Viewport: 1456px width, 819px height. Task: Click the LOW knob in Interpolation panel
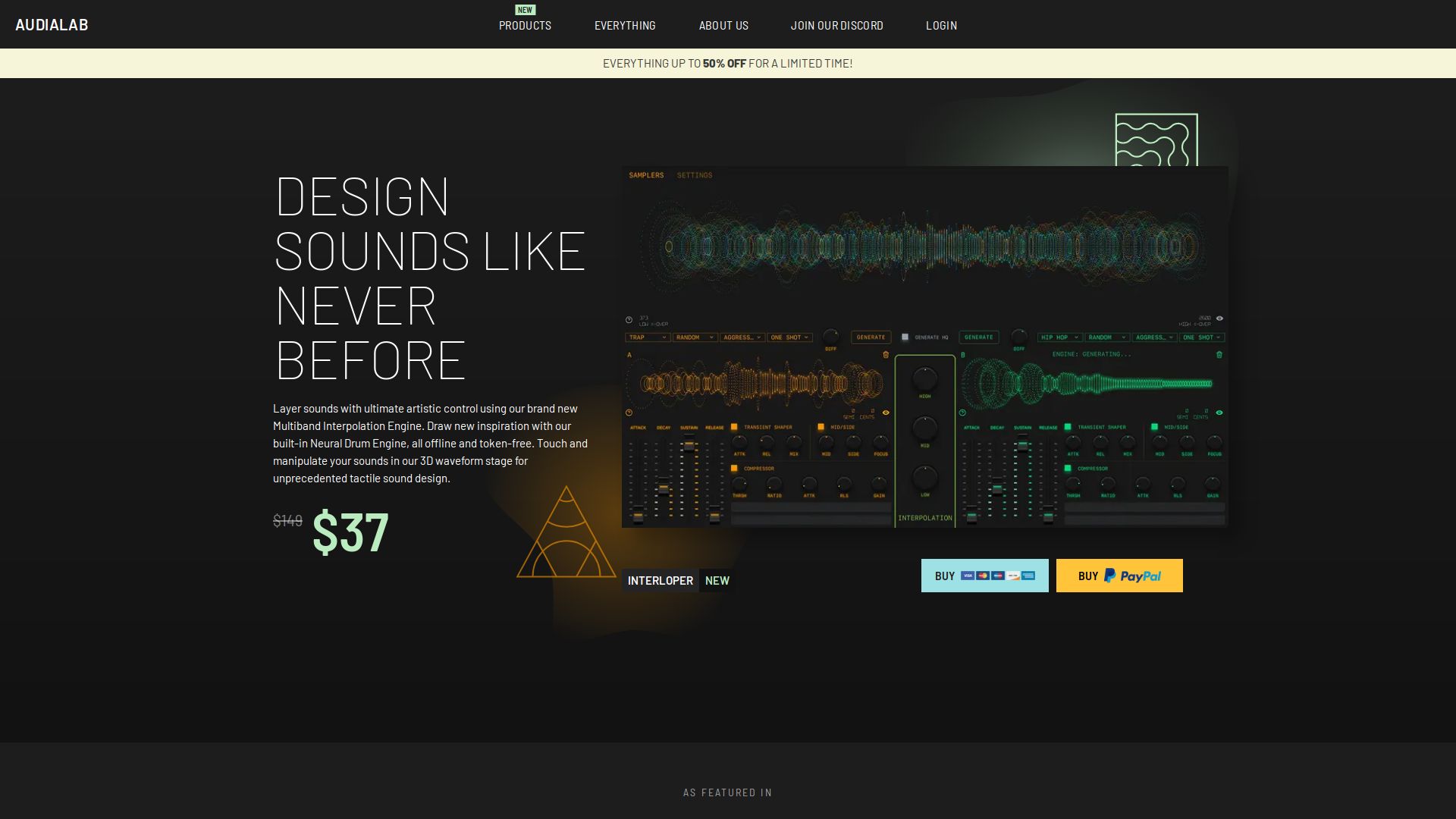click(x=924, y=478)
